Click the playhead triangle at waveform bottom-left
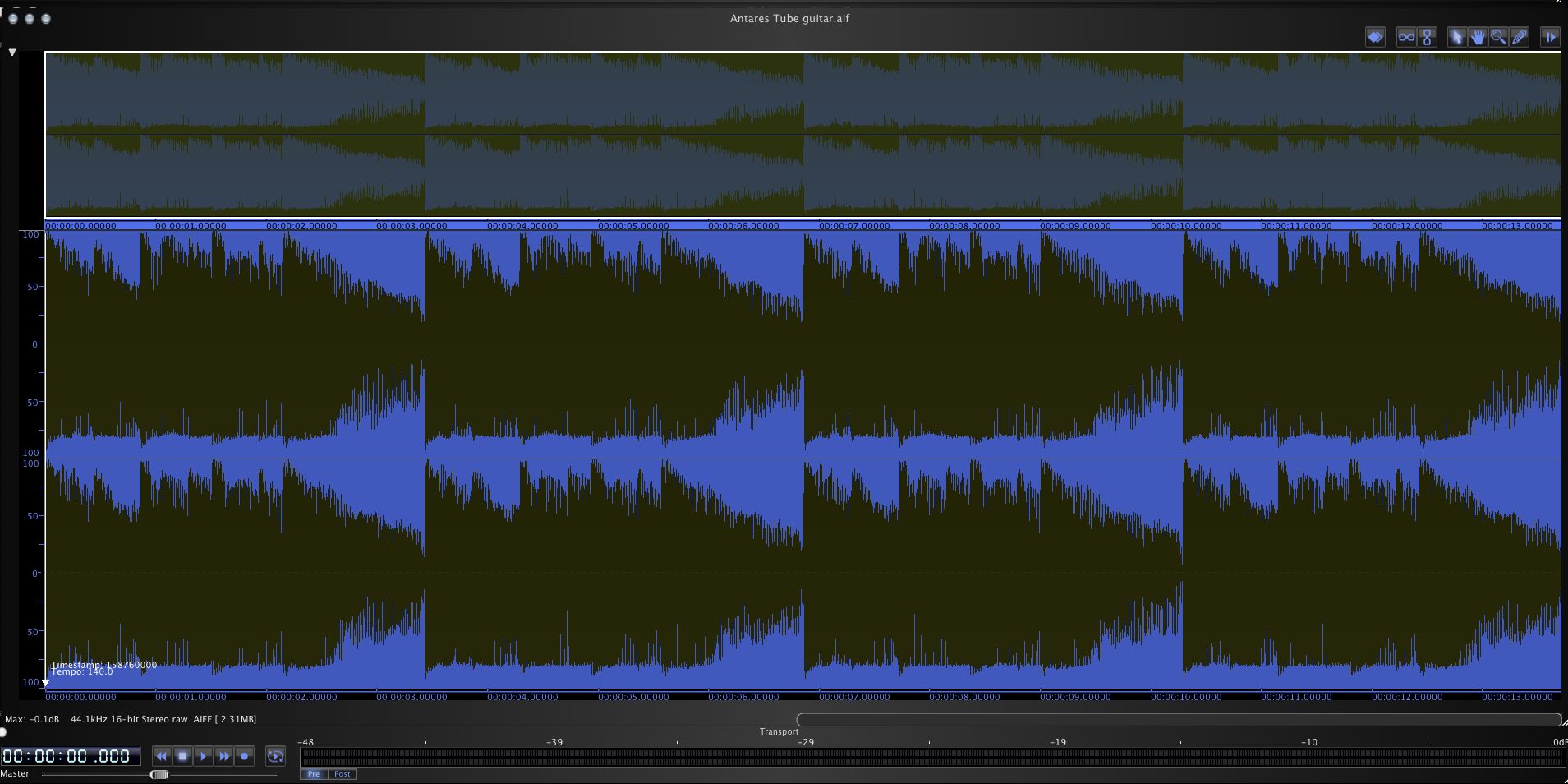Image resolution: width=1568 pixels, height=784 pixels. pyautogui.click(x=46, y=683)
